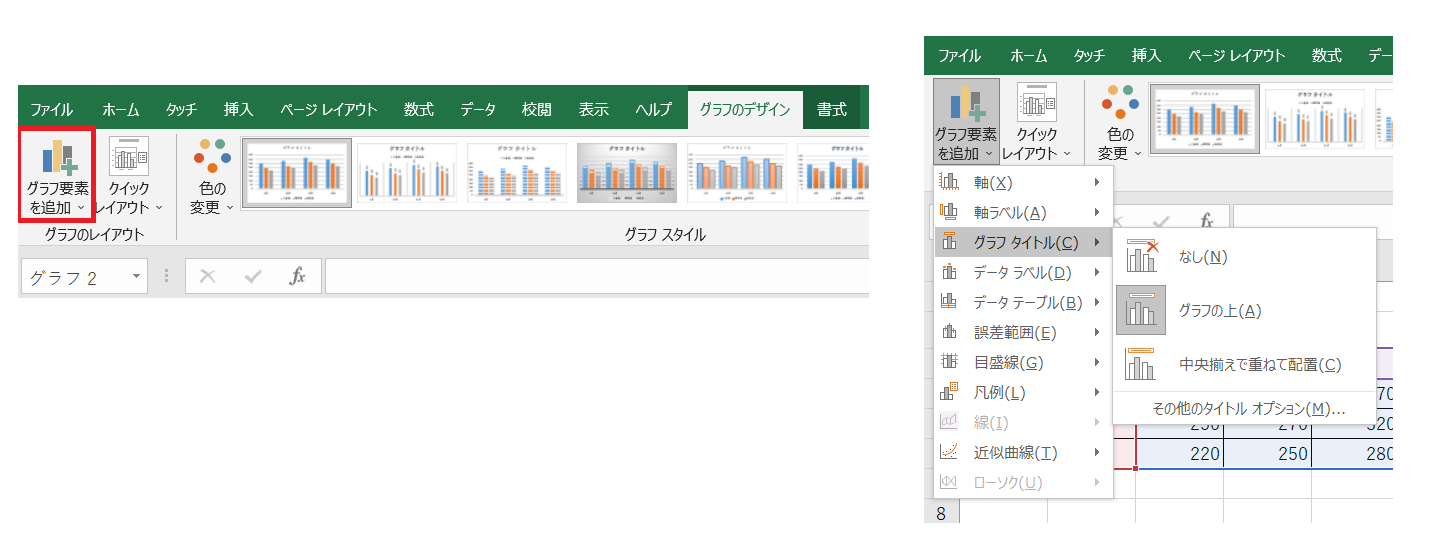Click the cell containing 280
Image resolution: width=1431 pixels, height=551 pixels.
coord(1352,455)
